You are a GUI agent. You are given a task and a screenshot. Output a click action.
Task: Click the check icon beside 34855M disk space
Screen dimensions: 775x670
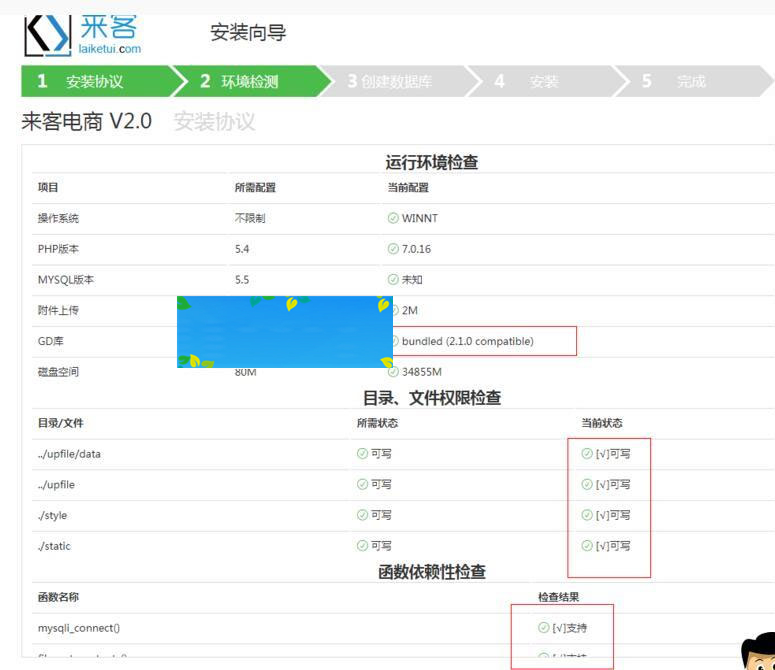(x=393, y=372)
